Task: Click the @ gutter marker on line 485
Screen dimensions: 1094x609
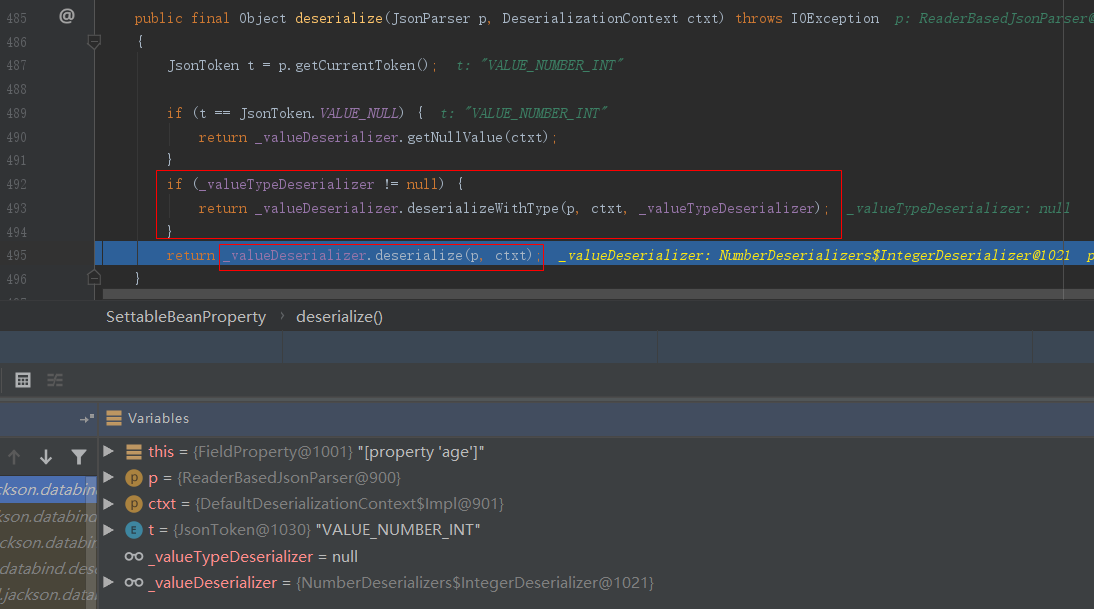Action: pos(67,16)
